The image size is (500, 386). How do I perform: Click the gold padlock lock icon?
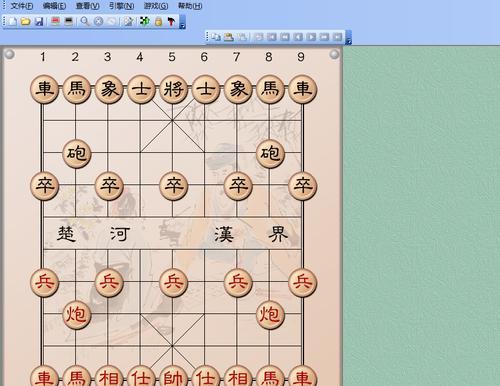pyautogui.click(x=158, y=22)
